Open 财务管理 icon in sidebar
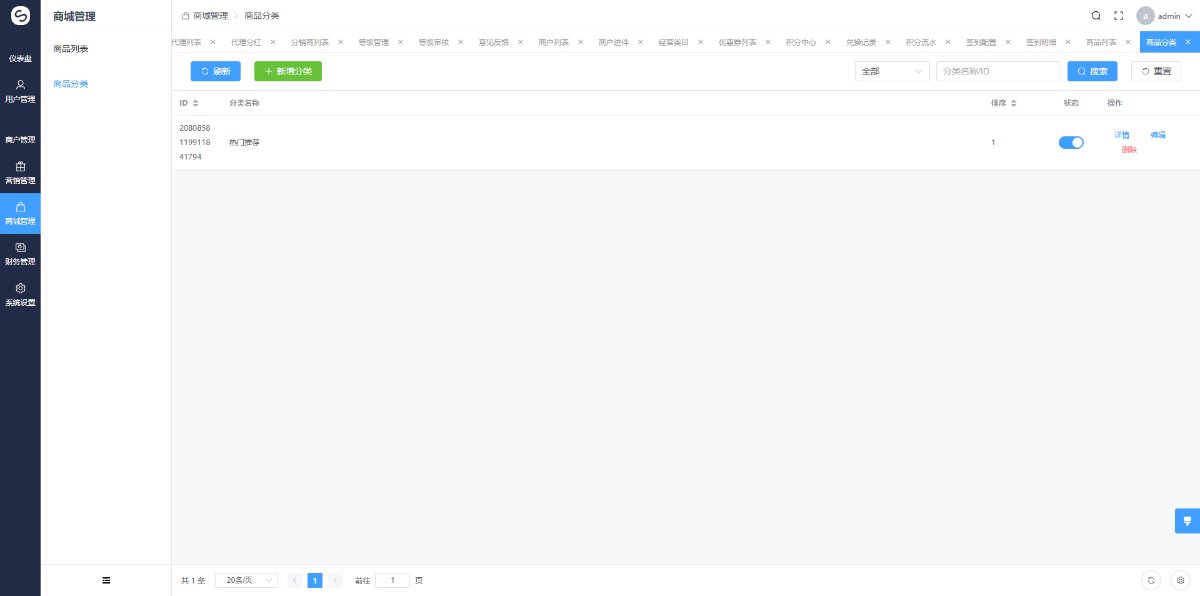This screenshot has height=596, width=1200. click(x=20, y=247)
